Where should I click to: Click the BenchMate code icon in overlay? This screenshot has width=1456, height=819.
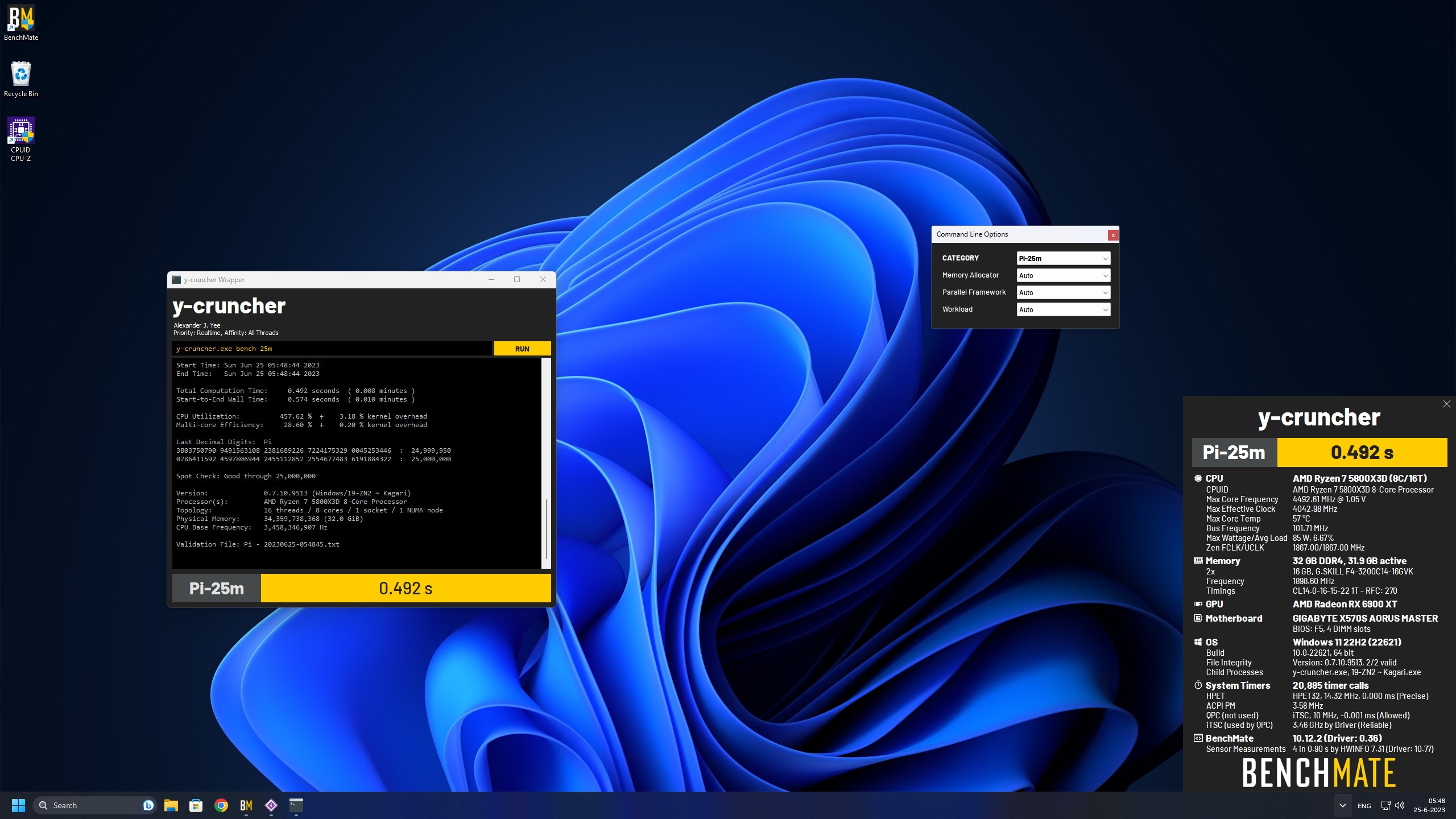click(x=1198, y=738)
